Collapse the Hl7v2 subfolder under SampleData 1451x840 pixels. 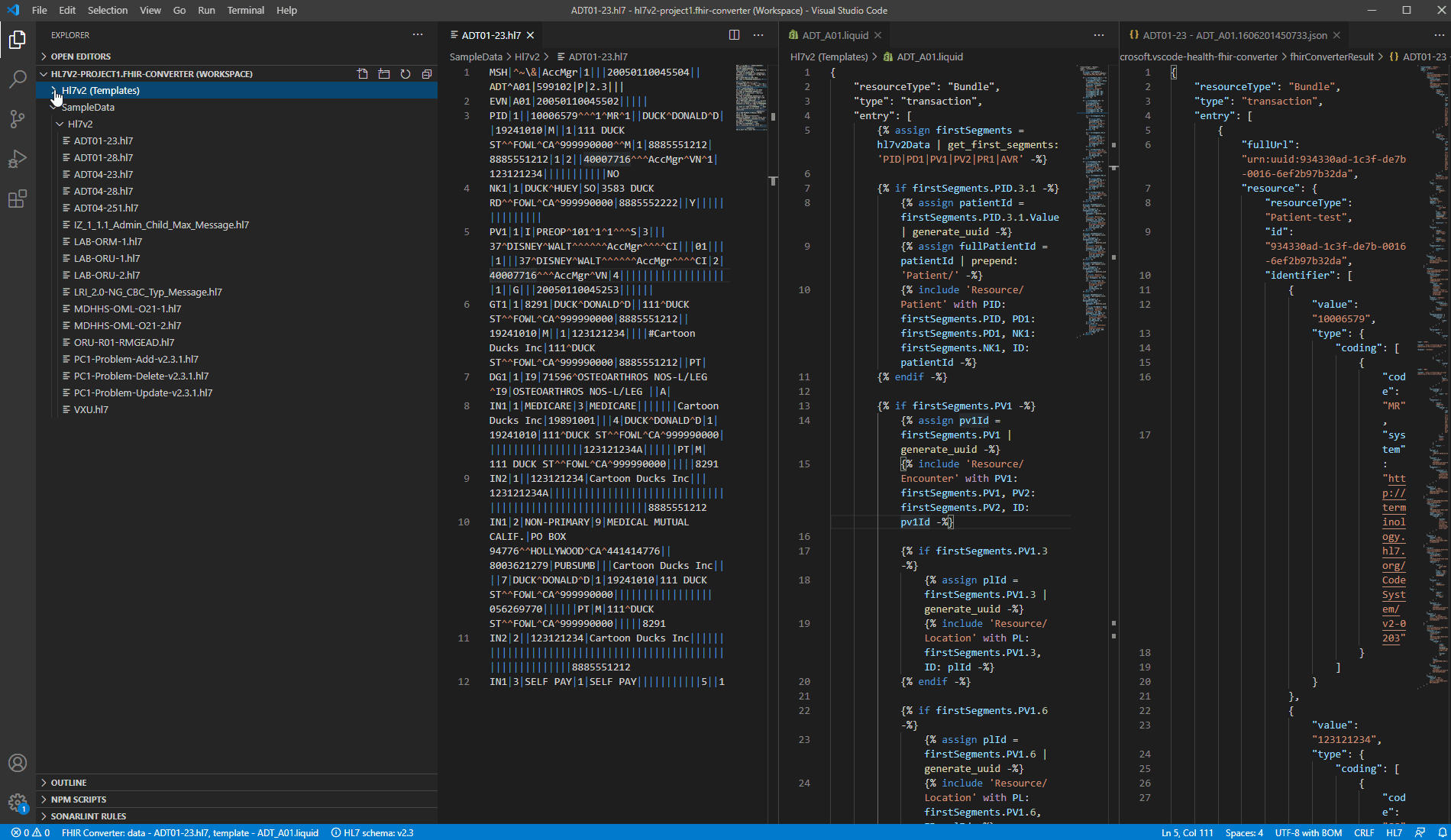[237, 124]
